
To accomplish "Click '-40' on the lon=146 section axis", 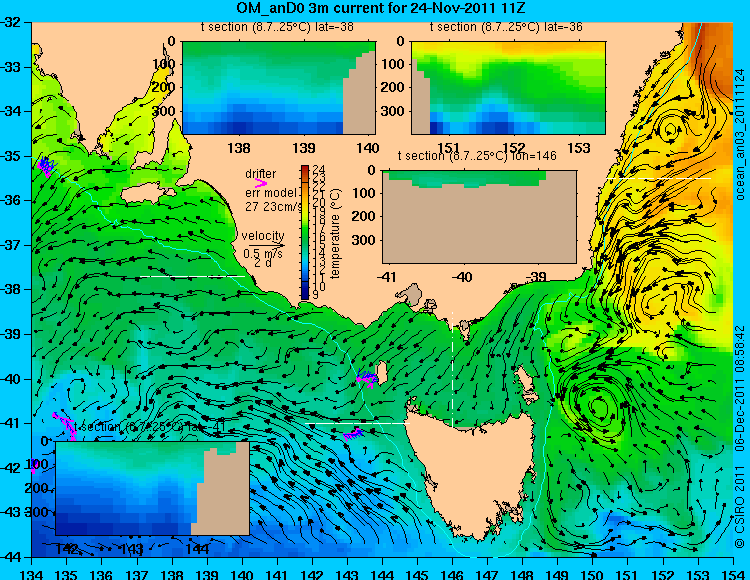I will 462,276.
